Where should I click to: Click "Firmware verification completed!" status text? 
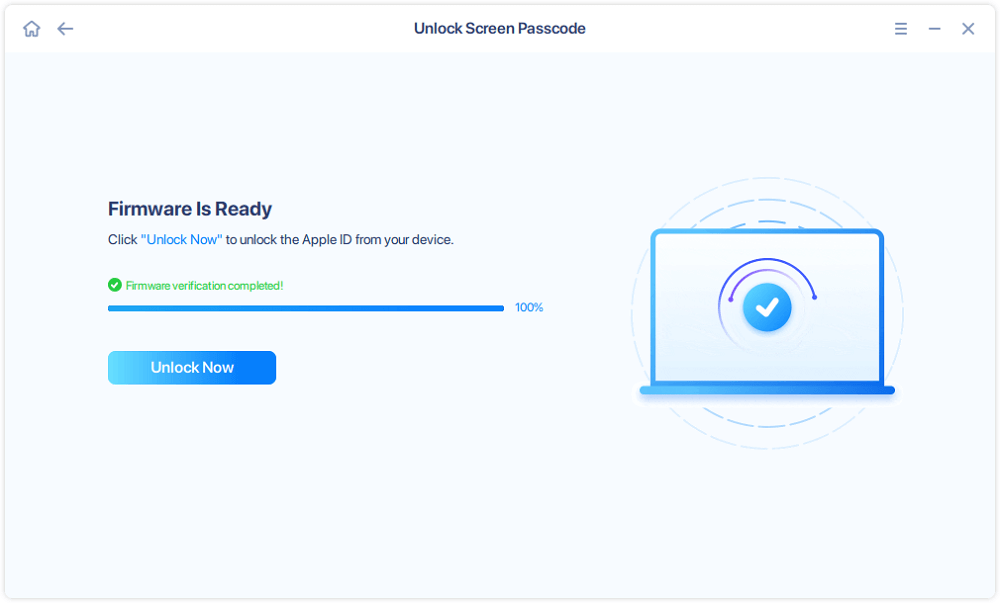pyautogui.click(x=204, y=285)
